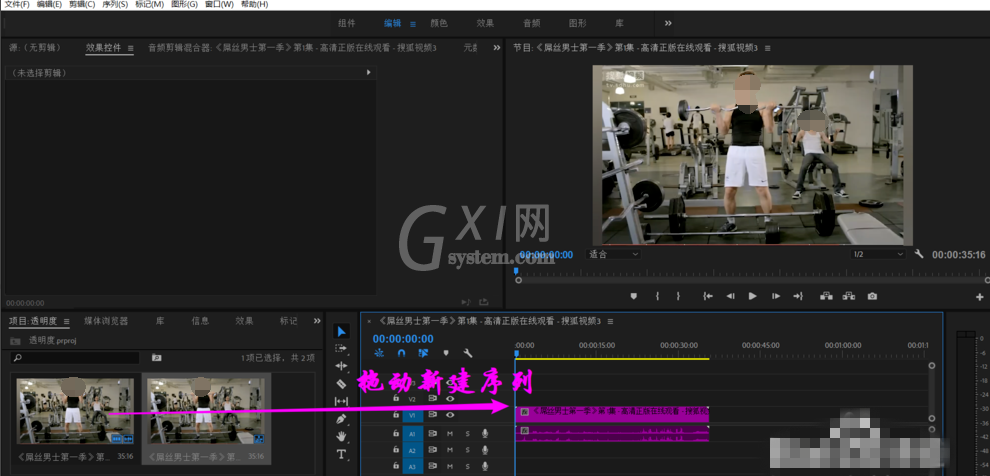The height and width of the screenshot is (476, 990).
Task: Click the Go to In button
Action: [708, 296]
